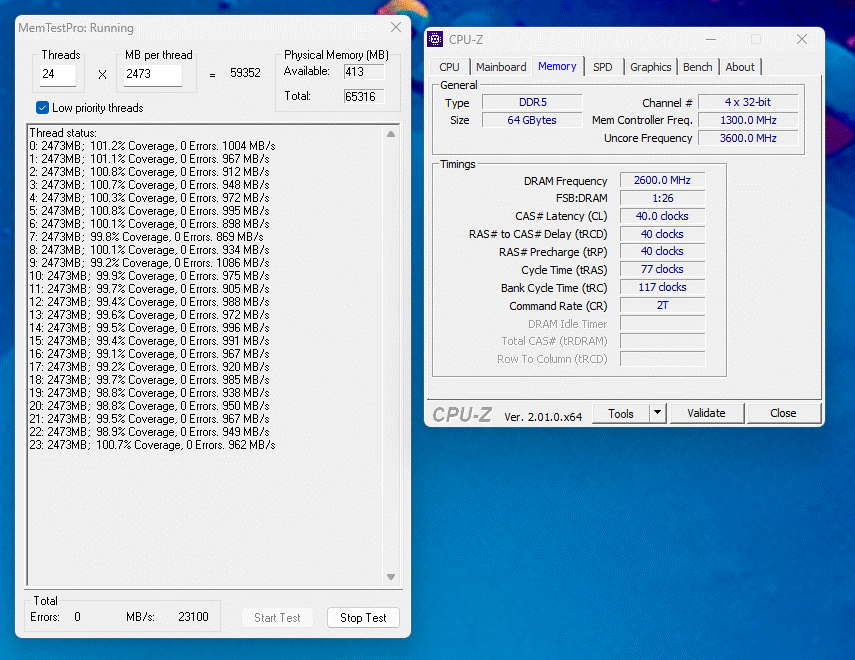Viewport: 855px width, 660px height.
Task: Click the total MB/s value 23100
Action: point(193,617)
